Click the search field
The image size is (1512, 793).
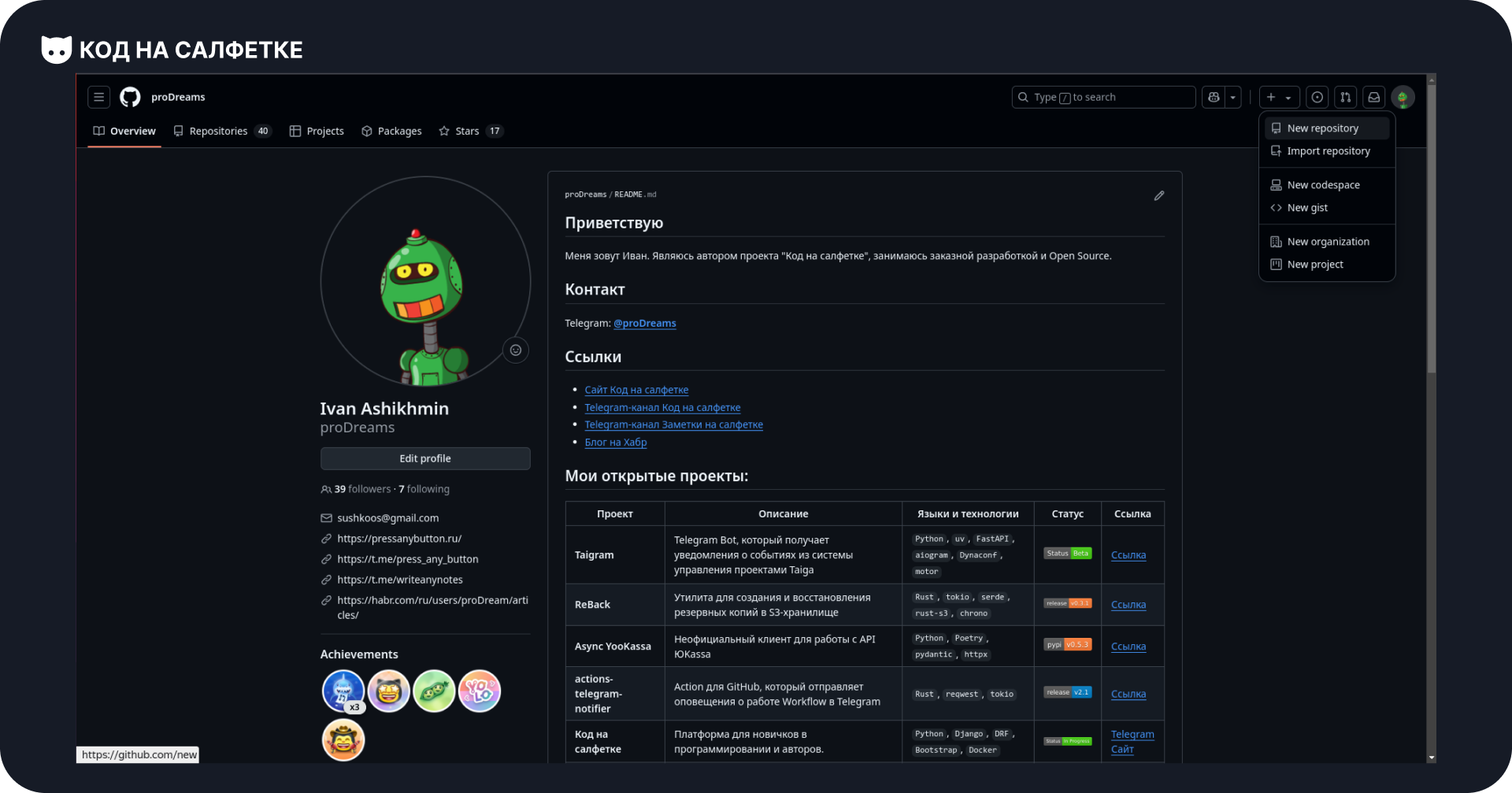click(x=1103, y=97)
